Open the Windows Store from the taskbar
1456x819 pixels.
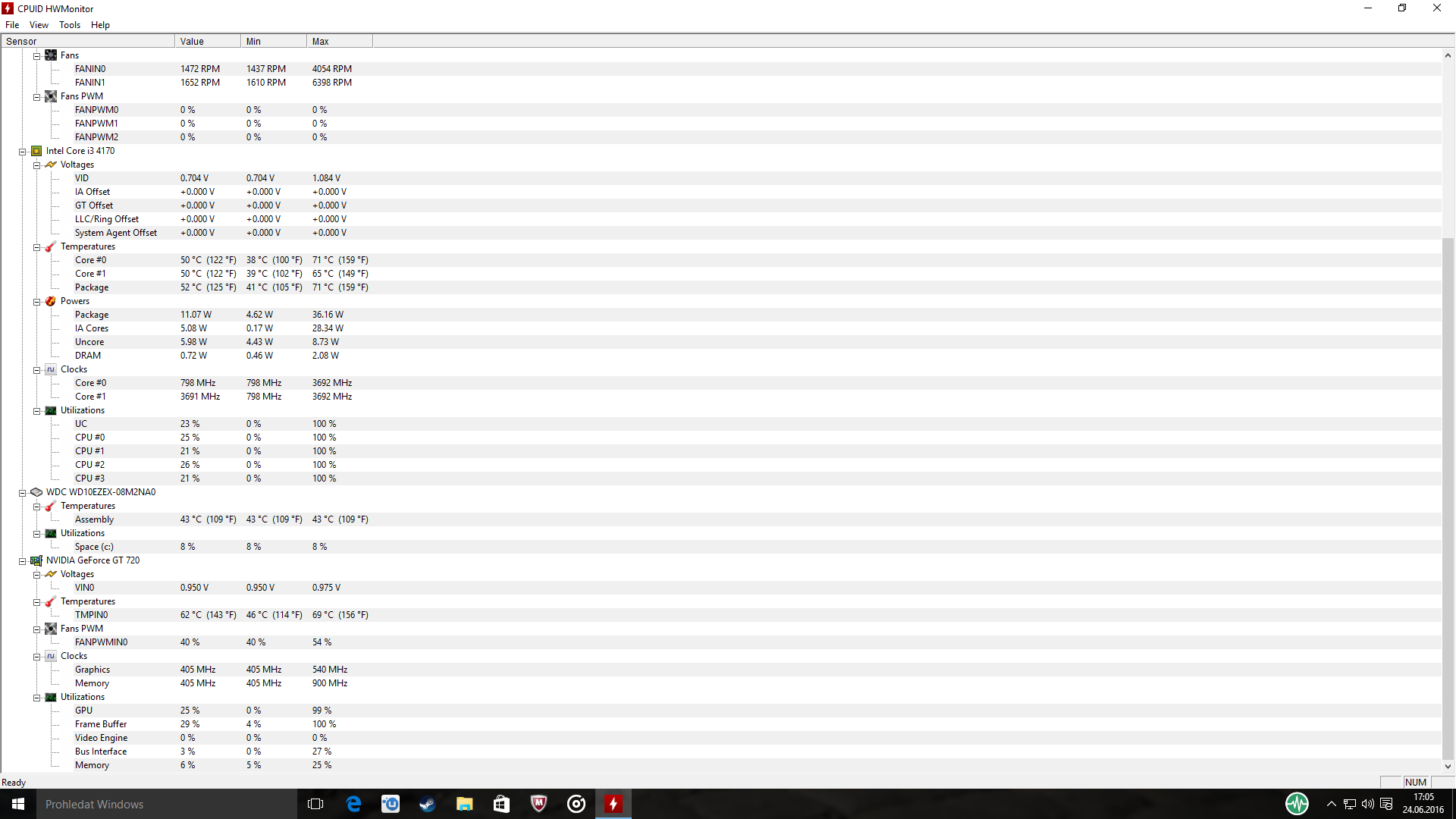(502, 804)
